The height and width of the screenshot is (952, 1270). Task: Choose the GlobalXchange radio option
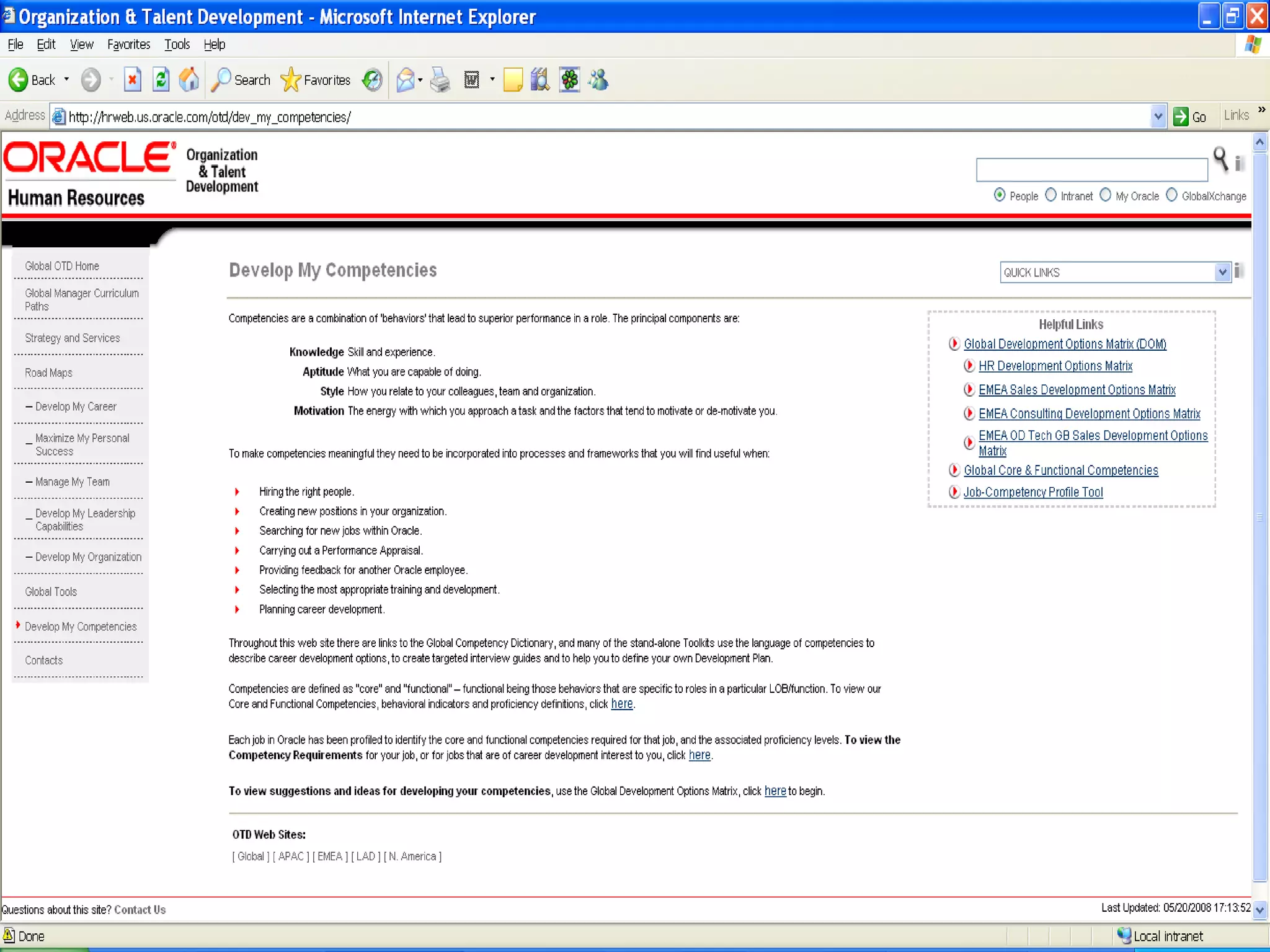pyautogui.click(x=1171, y=195)
